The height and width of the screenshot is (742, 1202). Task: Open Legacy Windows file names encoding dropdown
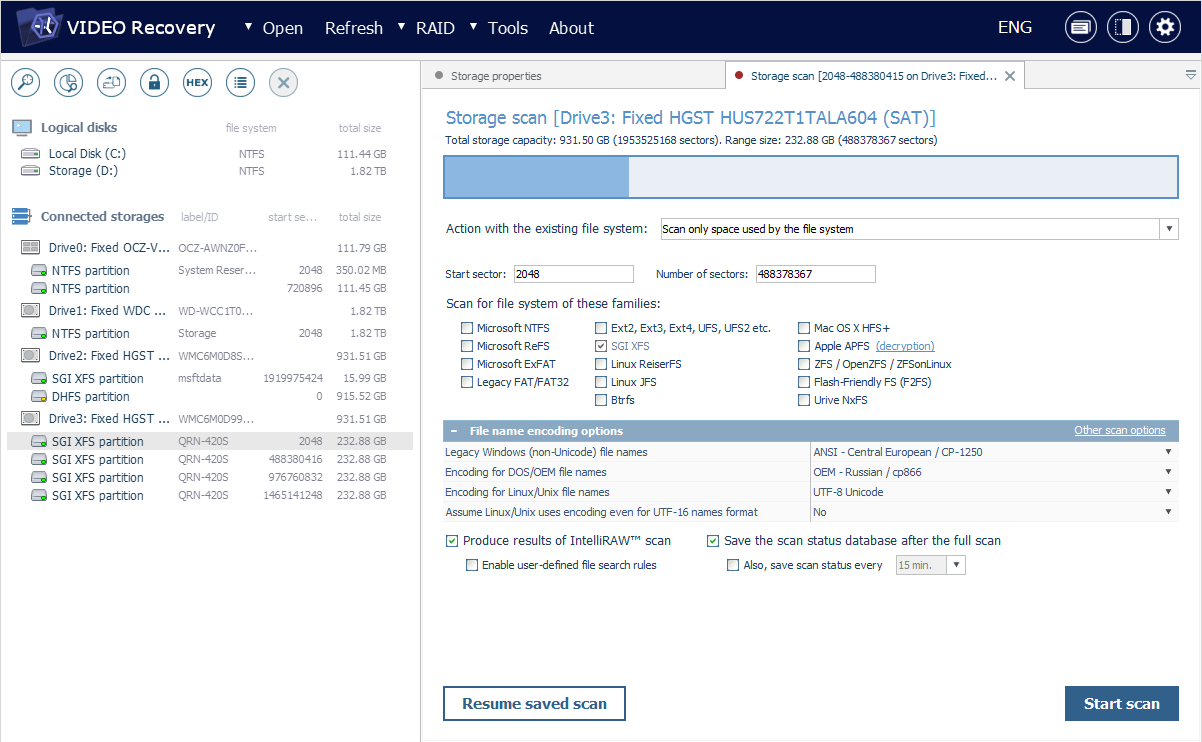[x=993, y=452]
